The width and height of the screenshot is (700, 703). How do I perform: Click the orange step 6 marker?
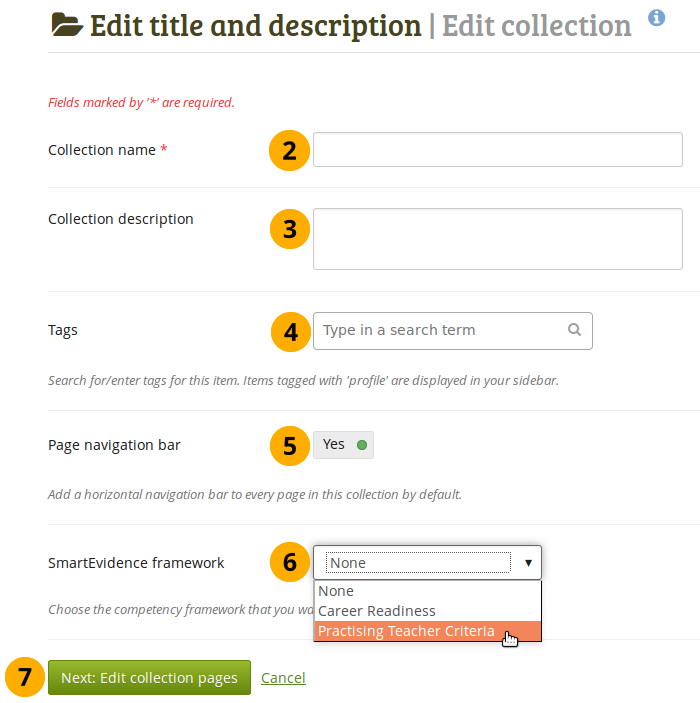[x=289, y=563]
